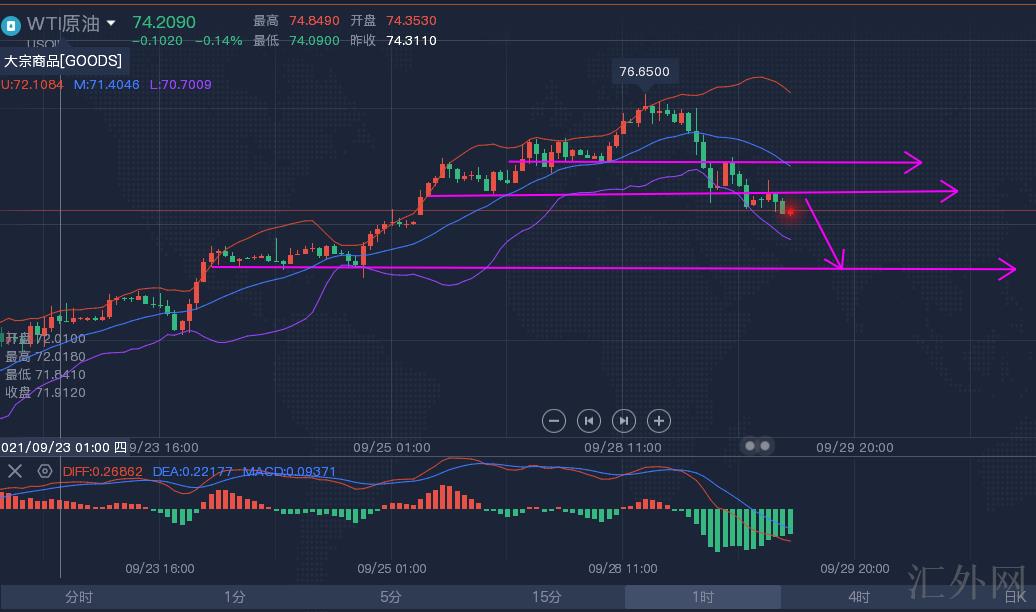Zoom in the chart with plus button

pyautogui.click(x=659, y=421)
